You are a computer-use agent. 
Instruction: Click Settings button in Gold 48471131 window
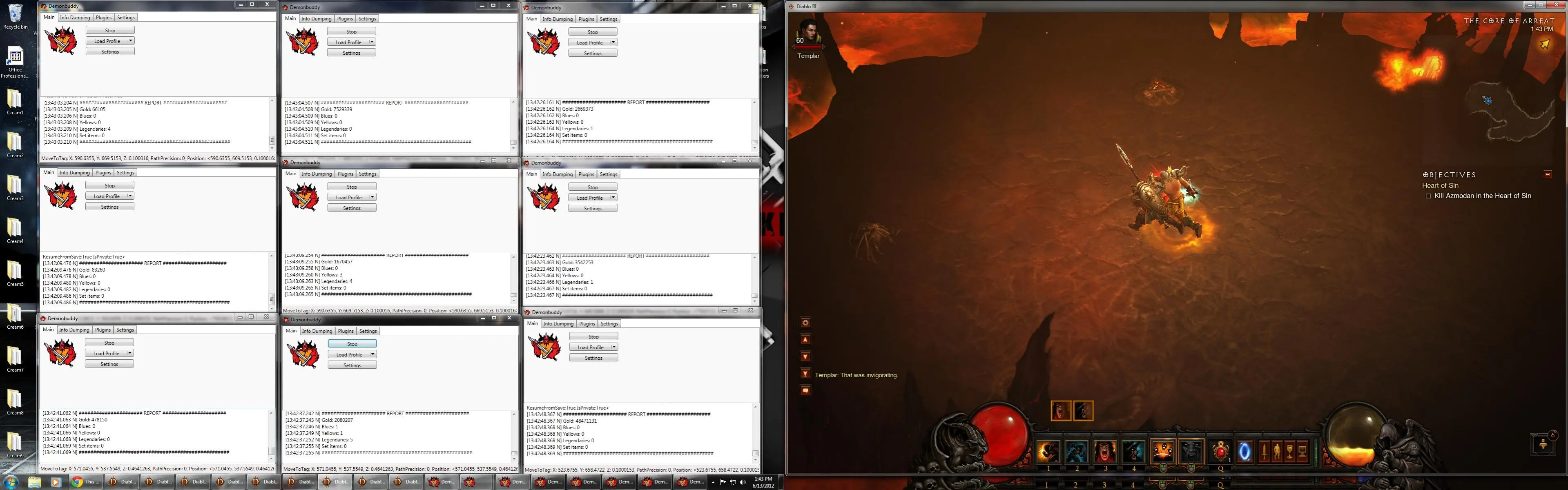[593, 358]
